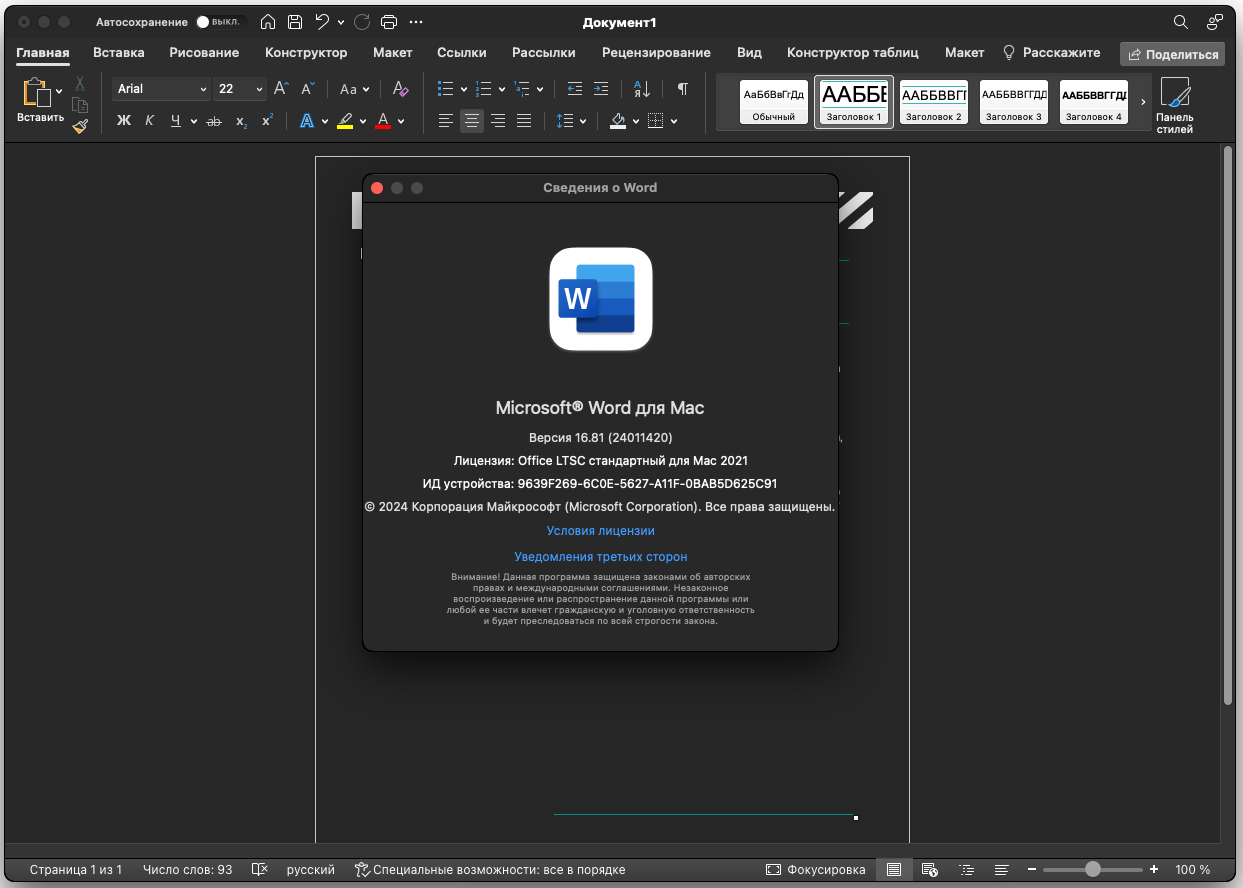The width and height of the screenshot is (1243, 888).
Task: Open the Рецензирование ribbon tab
Action: [x=656, y=53]
